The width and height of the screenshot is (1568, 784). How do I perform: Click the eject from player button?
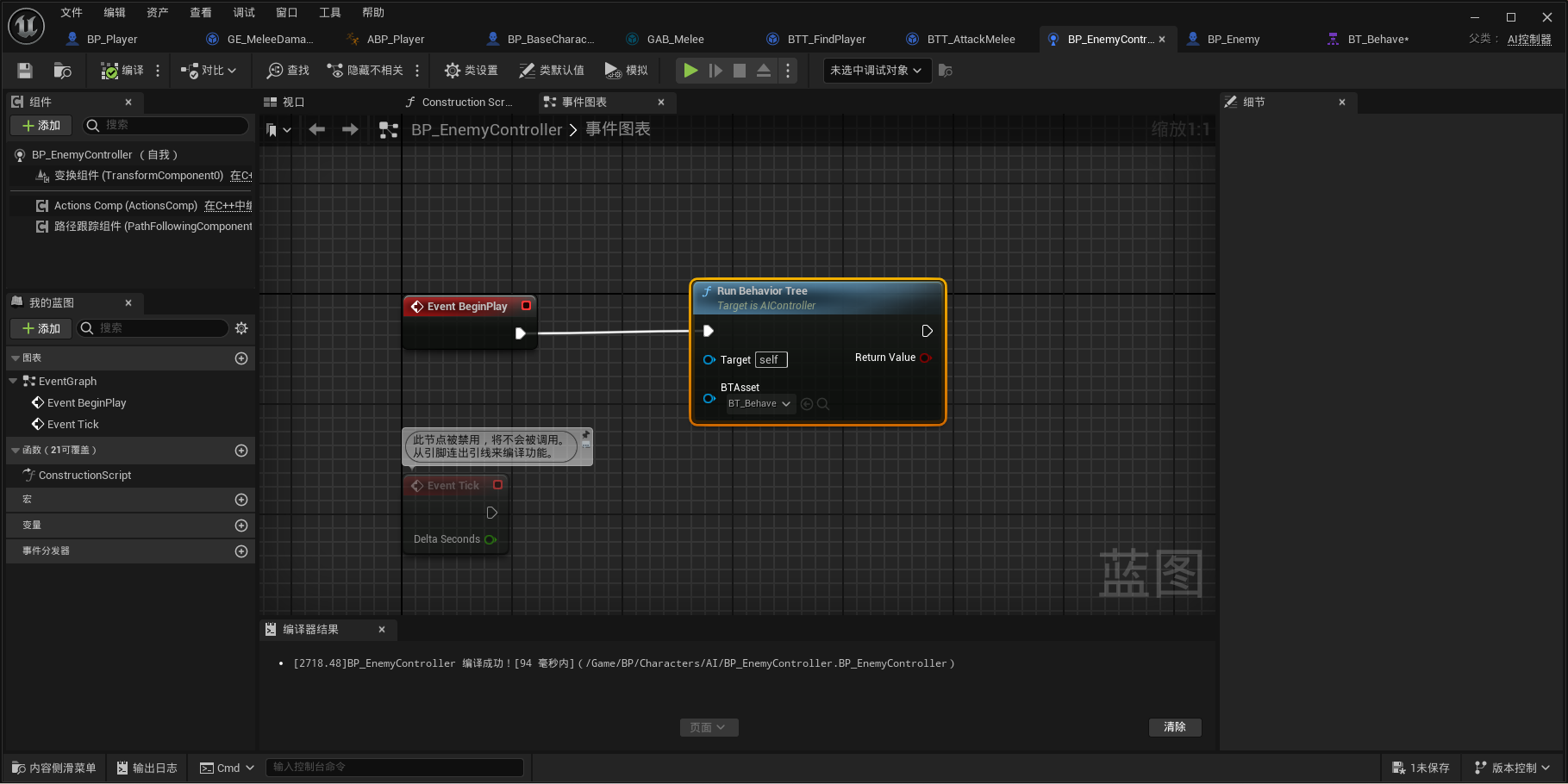pyautogui.click(x=764, y=71)
